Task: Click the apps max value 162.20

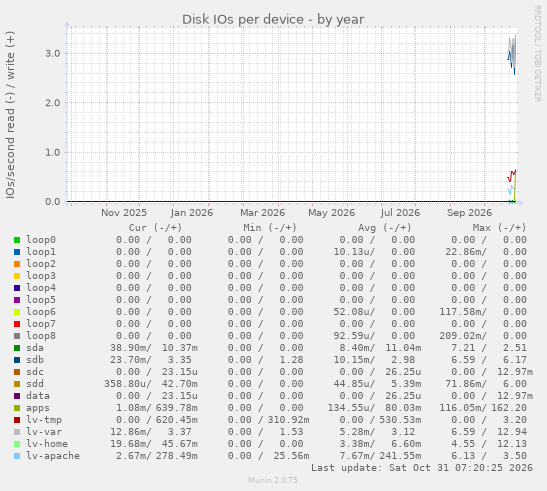Action: pos(509,408)
